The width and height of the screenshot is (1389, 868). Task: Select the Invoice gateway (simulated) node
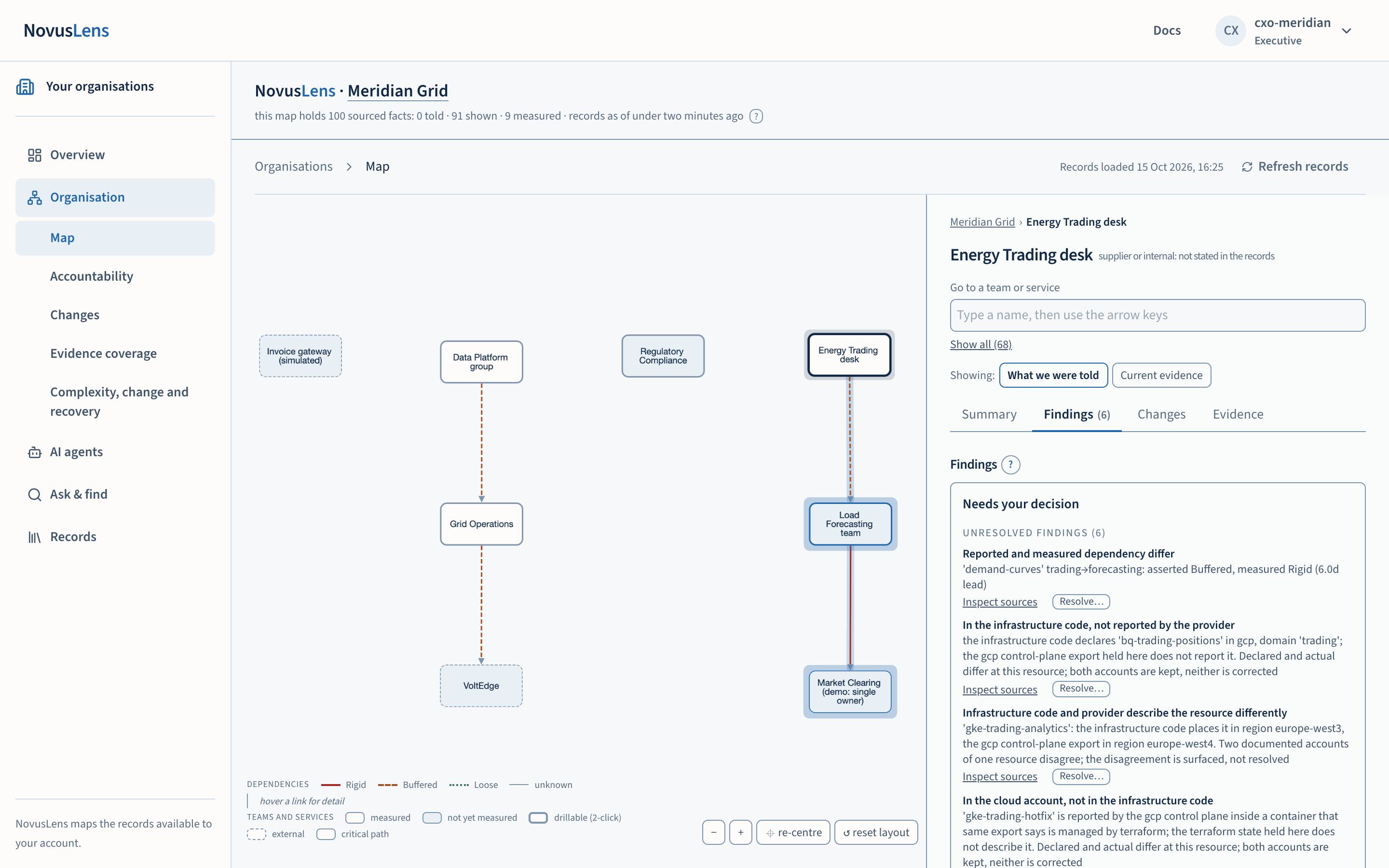click(x=300, y=356)
